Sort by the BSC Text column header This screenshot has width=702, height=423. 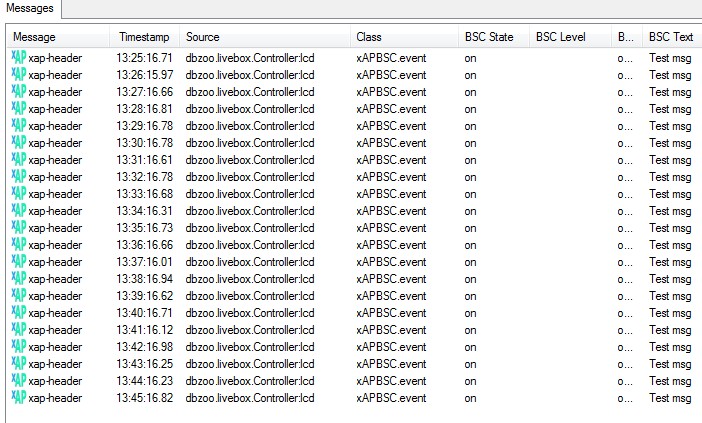[x=672, y=37]
